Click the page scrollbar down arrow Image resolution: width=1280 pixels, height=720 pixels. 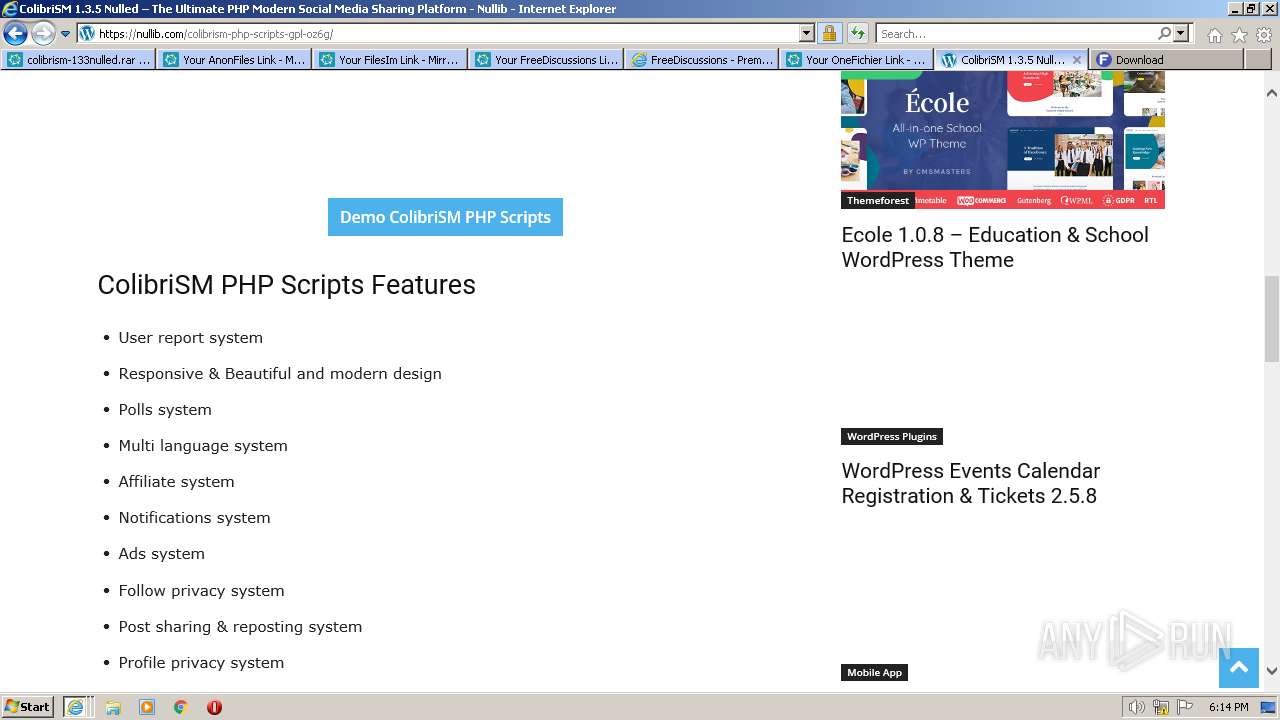coord(1272,672)
